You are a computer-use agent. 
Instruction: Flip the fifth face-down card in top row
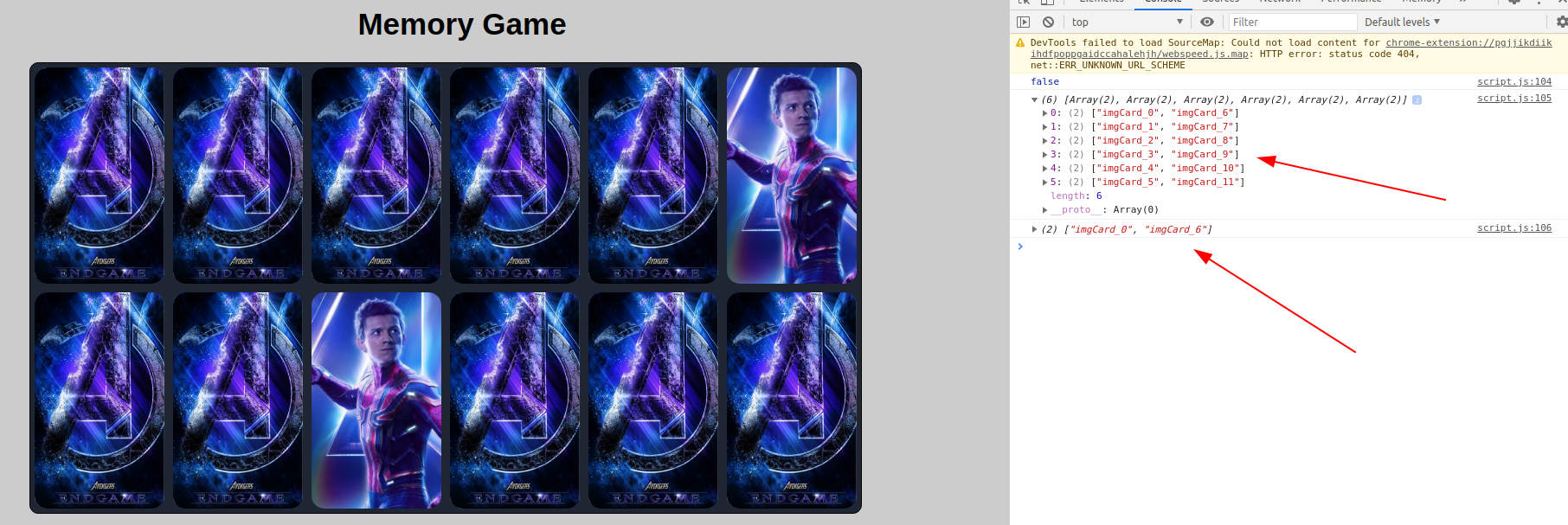[x=653, y=176]
